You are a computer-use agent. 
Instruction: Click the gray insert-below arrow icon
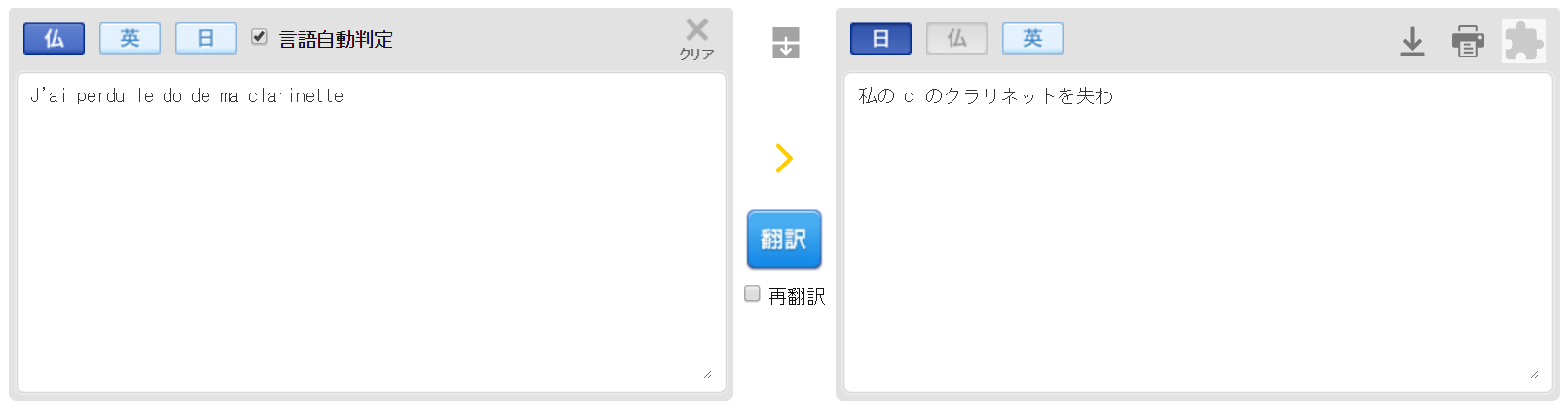point(785,43)
